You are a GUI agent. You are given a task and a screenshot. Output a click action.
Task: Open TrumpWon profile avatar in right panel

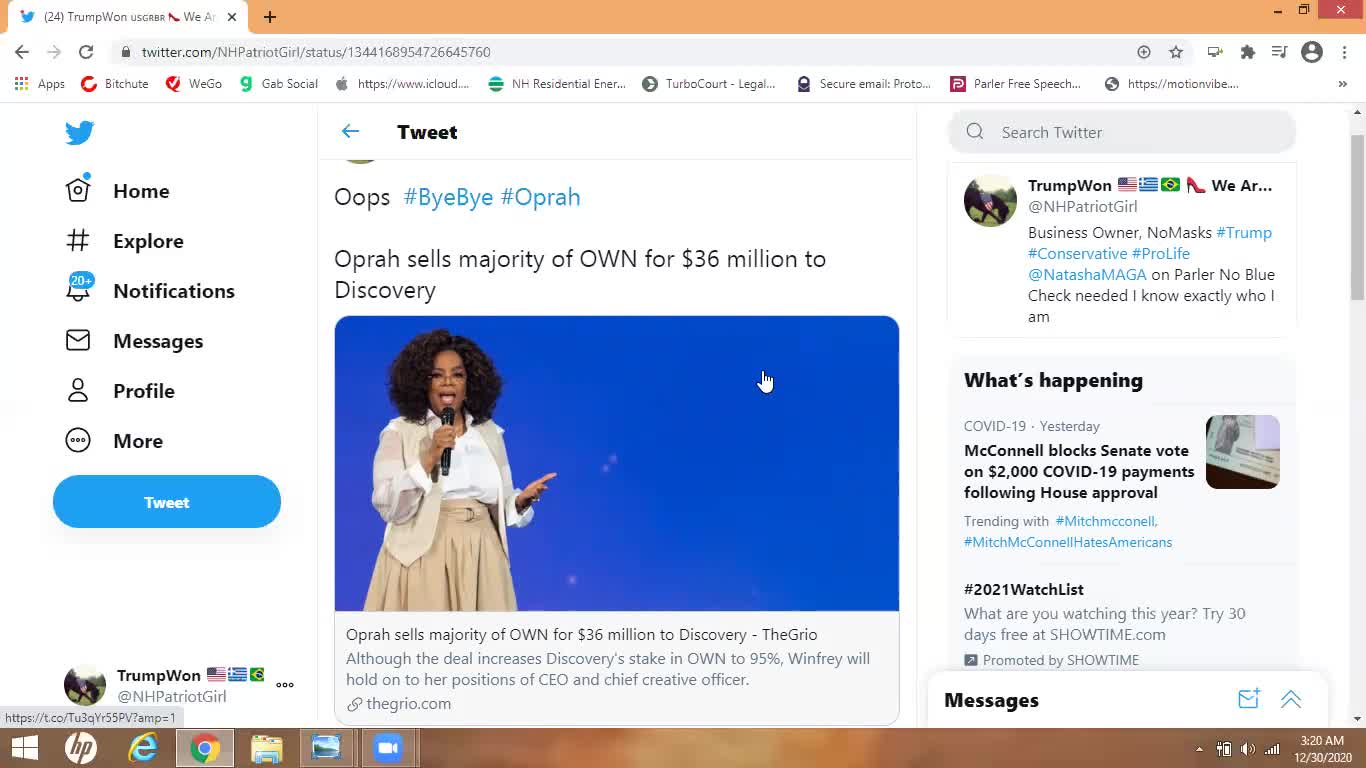[x=990, y=200]
